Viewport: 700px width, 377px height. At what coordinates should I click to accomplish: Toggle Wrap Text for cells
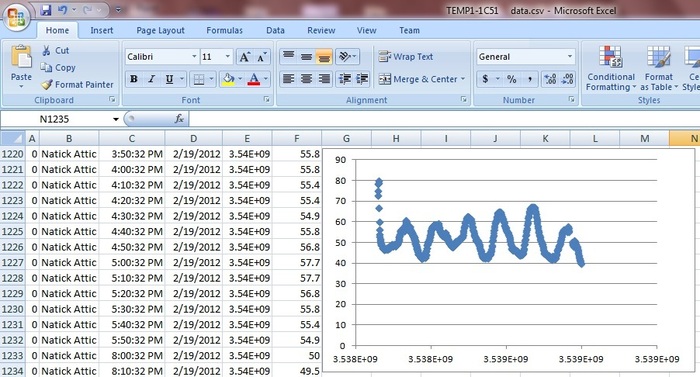click(406, 57)
